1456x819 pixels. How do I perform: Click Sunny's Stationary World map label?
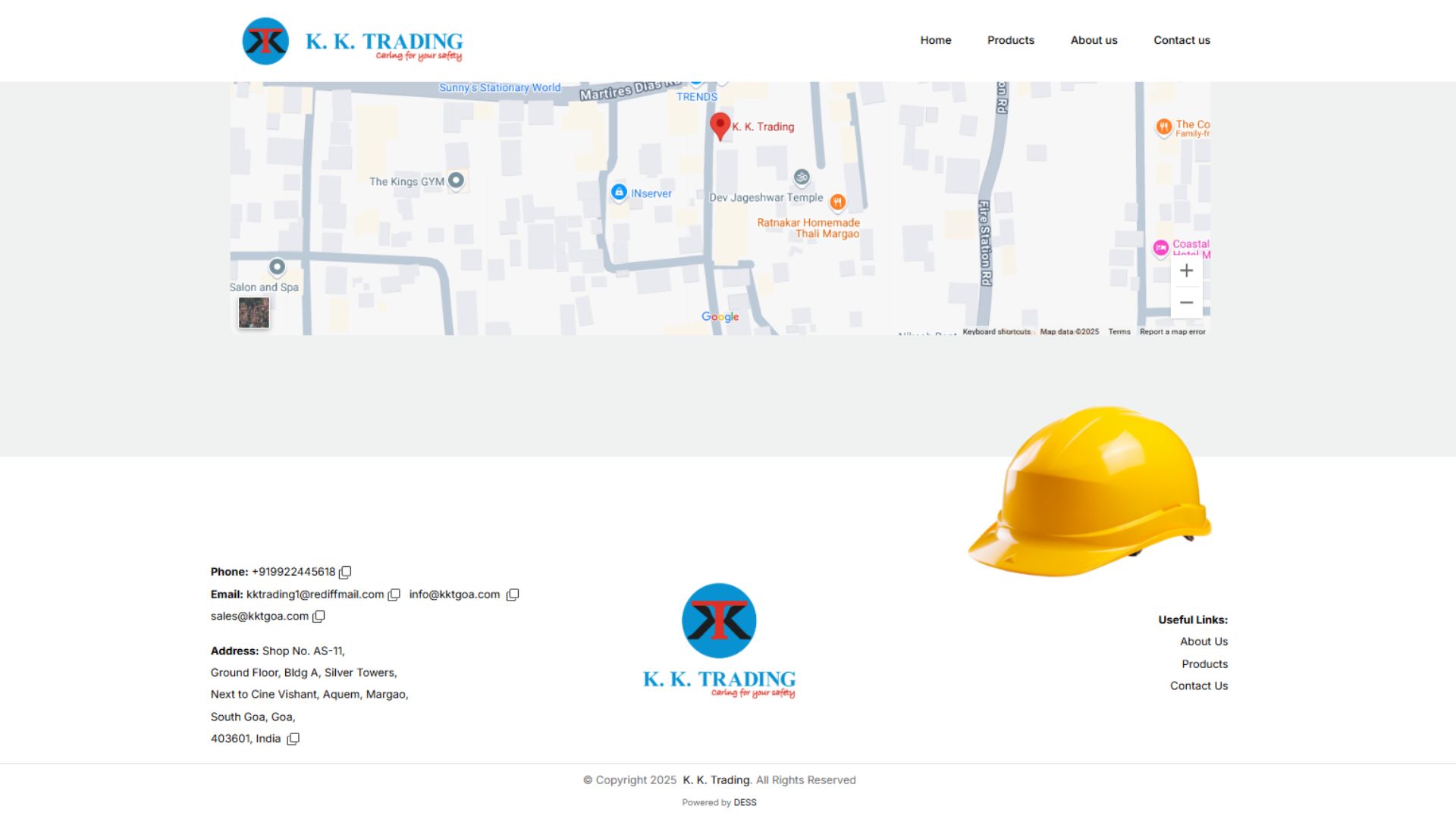pyautogui.click(x=500, y=88)
